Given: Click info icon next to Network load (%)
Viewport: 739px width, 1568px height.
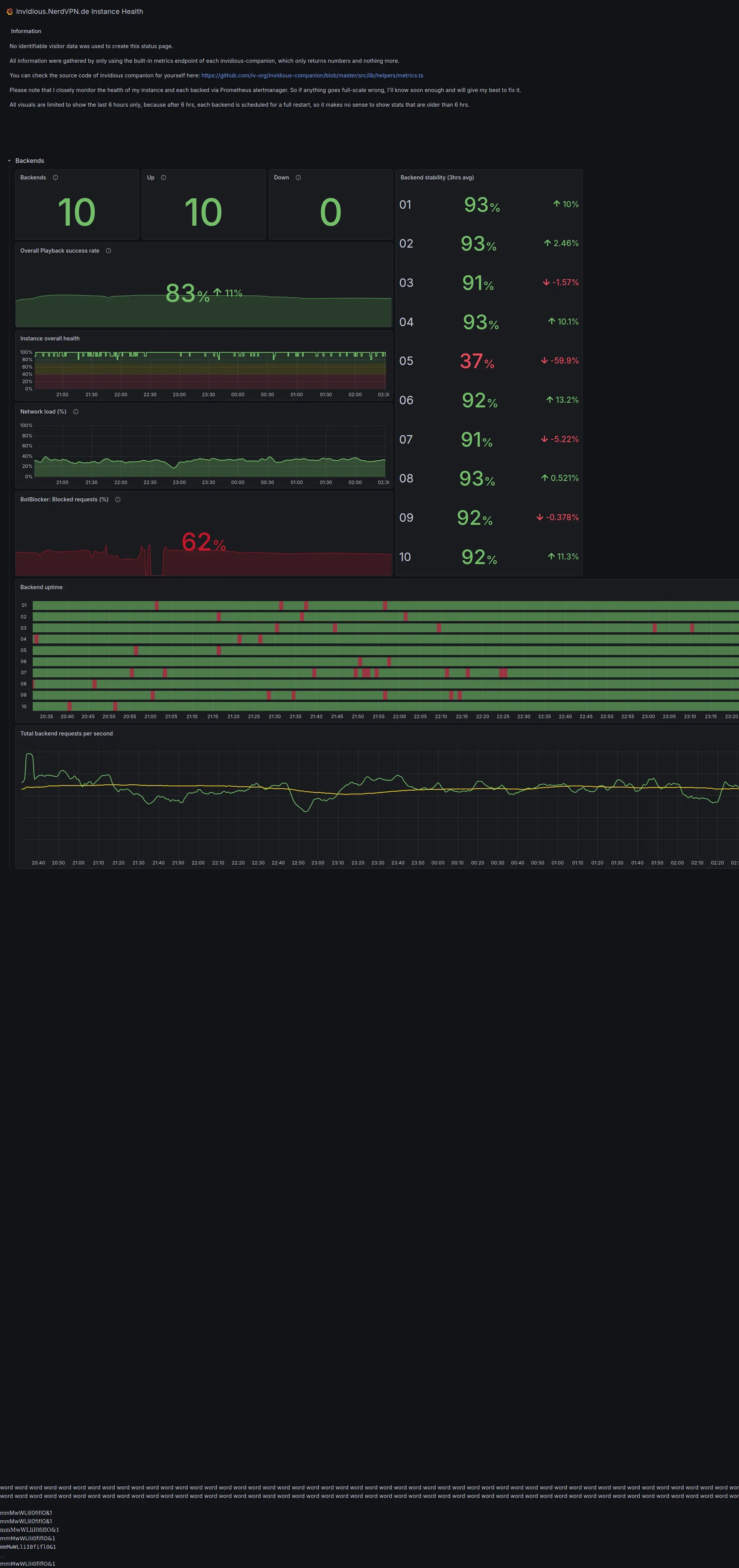Looking at the screenshot, I should click(x=75, y=412).
